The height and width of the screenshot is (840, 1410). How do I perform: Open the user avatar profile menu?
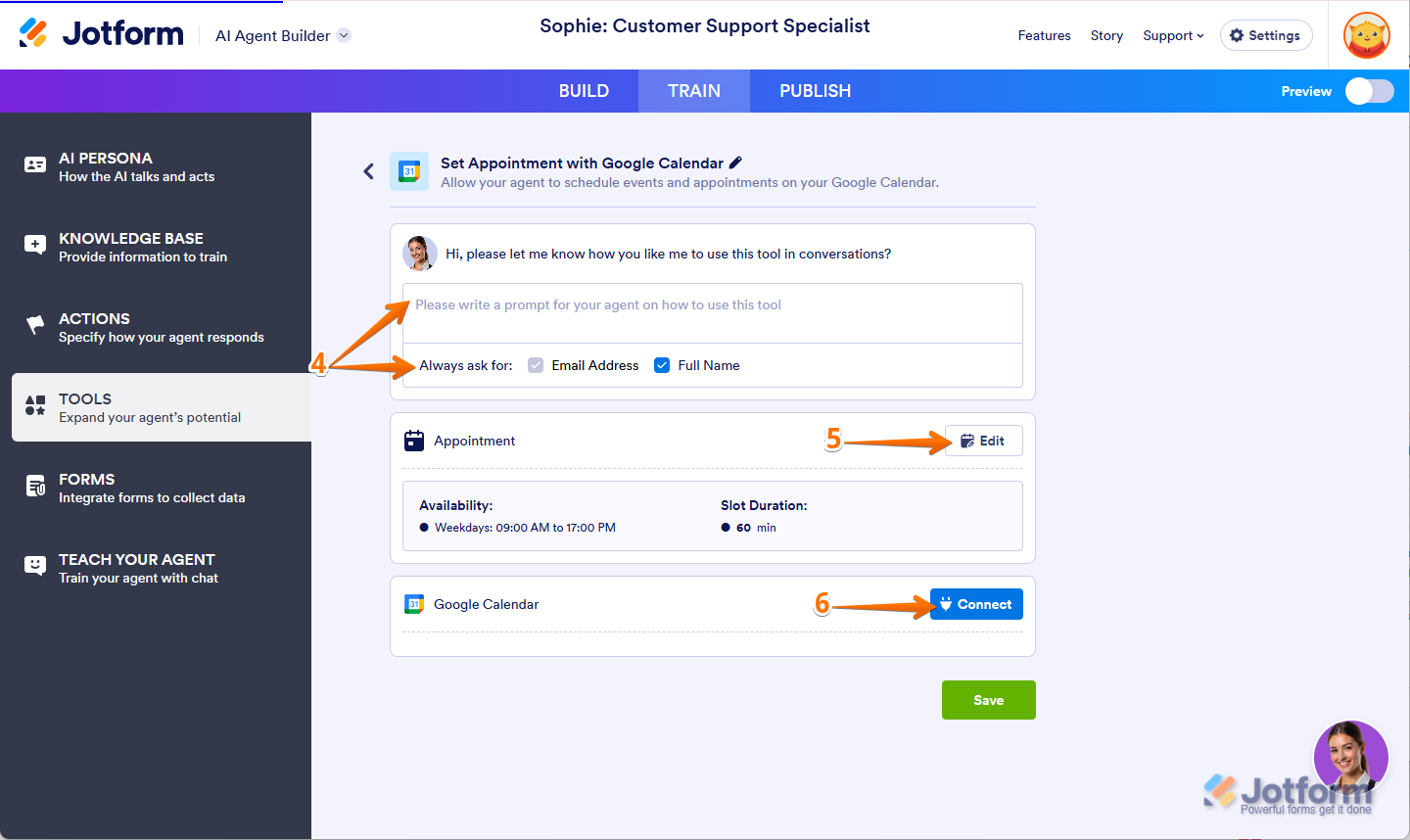point(1367,36)
